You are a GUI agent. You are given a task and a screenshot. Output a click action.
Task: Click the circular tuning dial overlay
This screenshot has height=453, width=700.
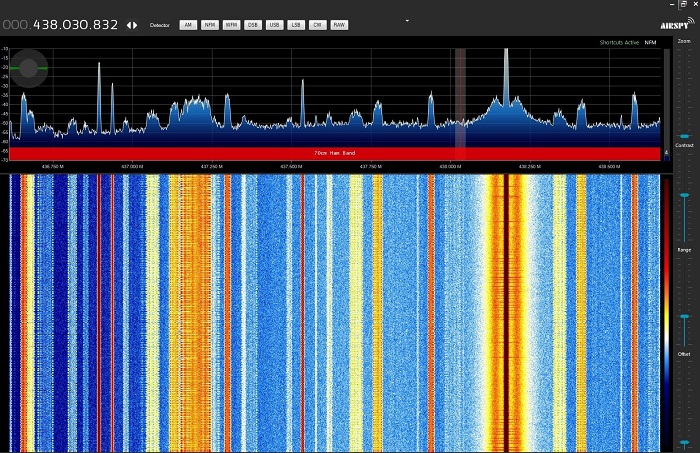[29, 68]
